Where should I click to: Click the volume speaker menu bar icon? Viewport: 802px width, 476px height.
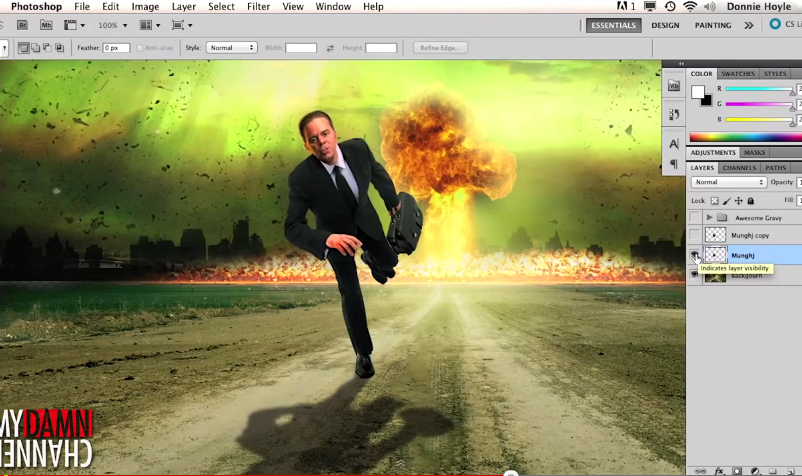(x=709, y=7)
